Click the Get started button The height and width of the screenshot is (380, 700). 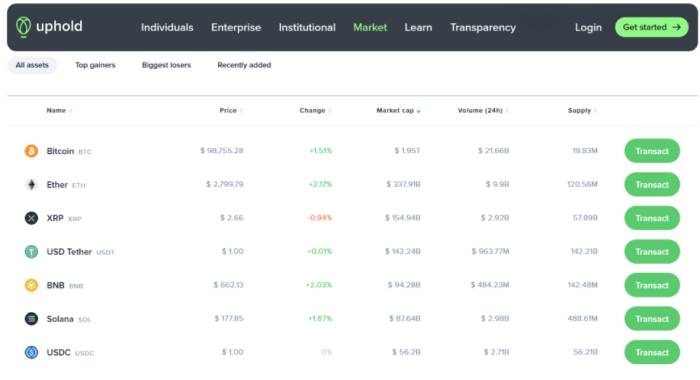[x=651, y=27]
